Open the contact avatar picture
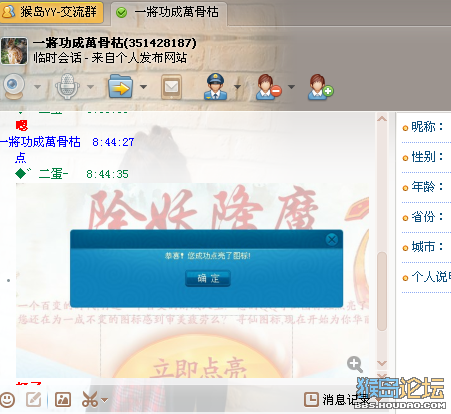The width and height of the screenshot is (451, 414). pos(14,51)
